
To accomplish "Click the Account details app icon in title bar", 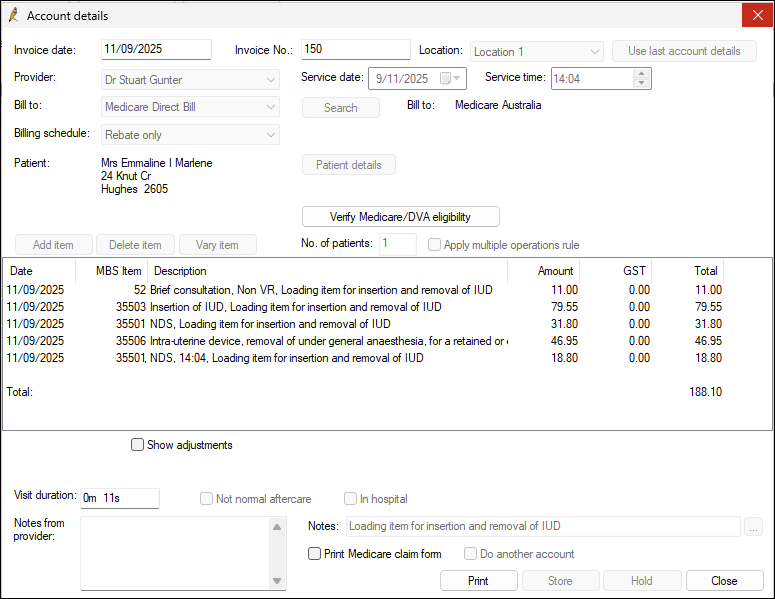I will (x=13, y=15).
